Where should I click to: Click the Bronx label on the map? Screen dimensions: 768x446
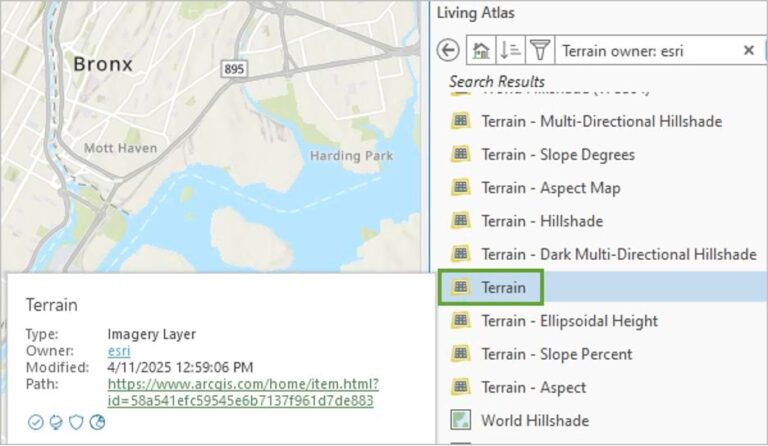coord(103,64)
